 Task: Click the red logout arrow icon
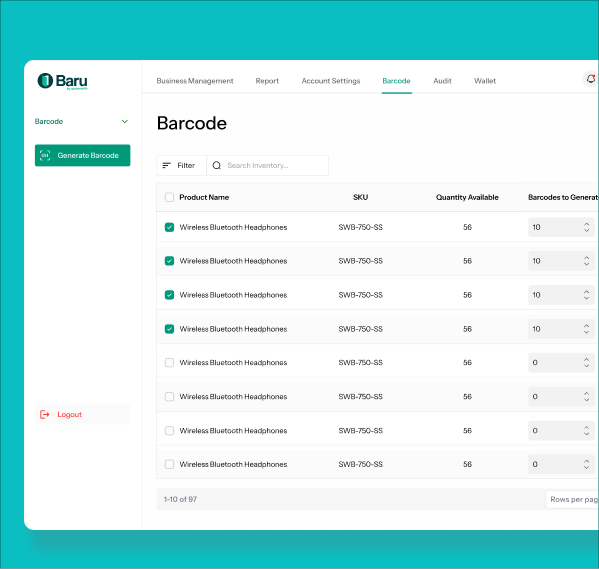pyautogui.click(x=45, y=415)
